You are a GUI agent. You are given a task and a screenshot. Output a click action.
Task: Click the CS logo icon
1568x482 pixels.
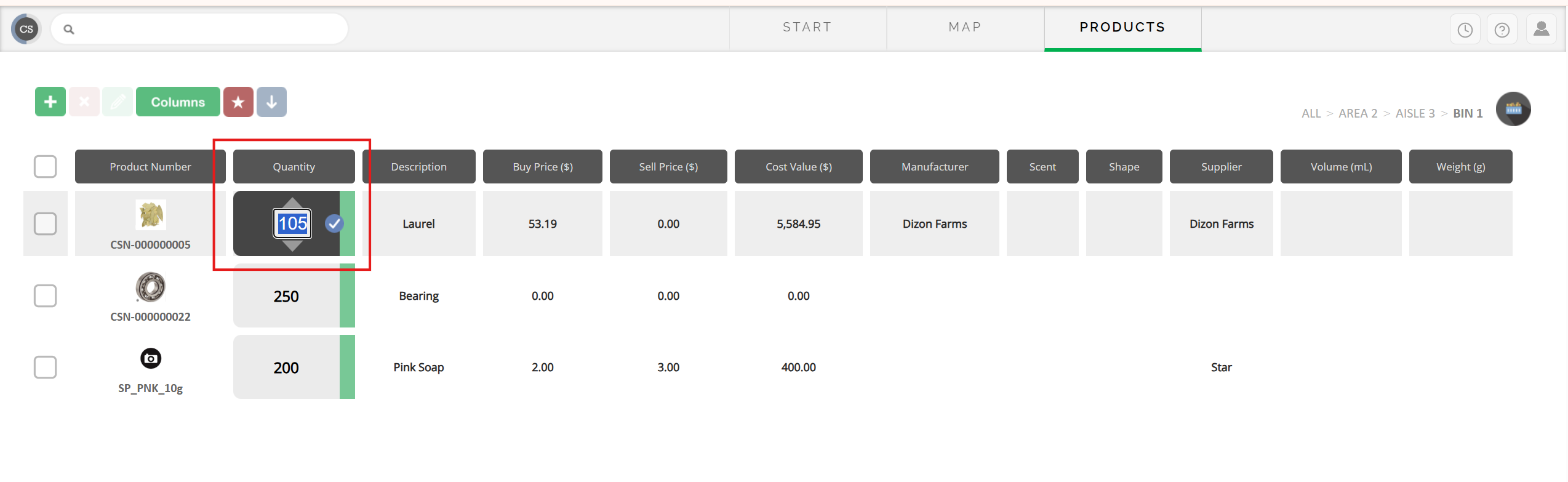26,29
